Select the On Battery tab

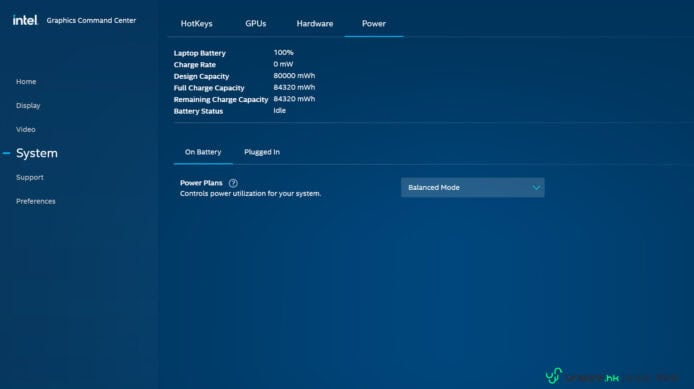tap(203, 152)
